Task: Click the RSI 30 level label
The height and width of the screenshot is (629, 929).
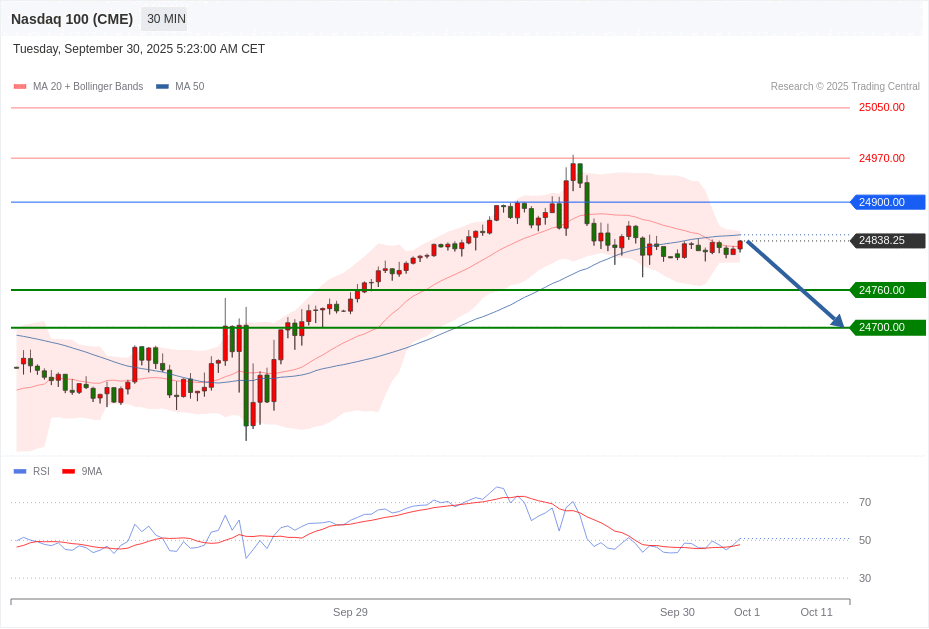Action: 865,578
